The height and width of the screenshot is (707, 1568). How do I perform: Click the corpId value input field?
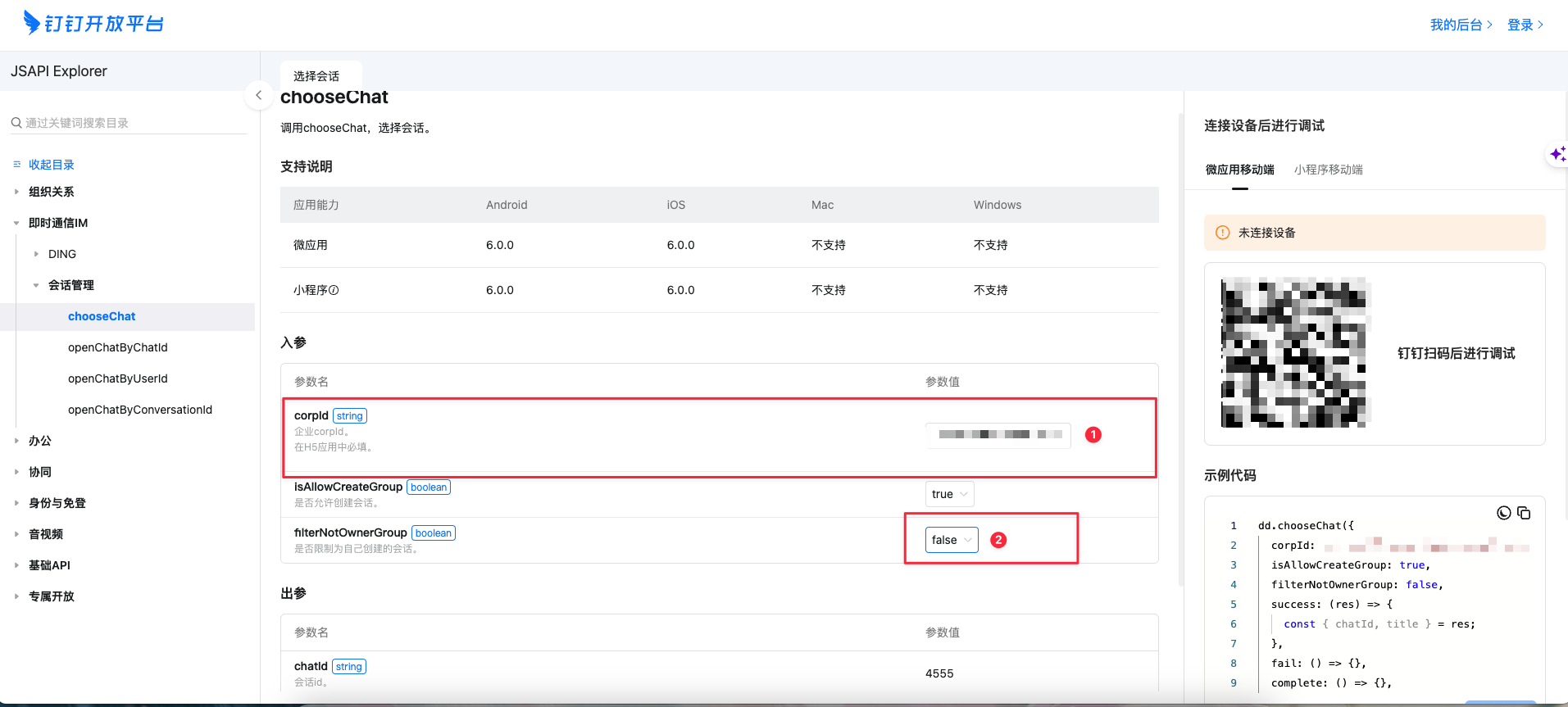[x=998, y=435]
